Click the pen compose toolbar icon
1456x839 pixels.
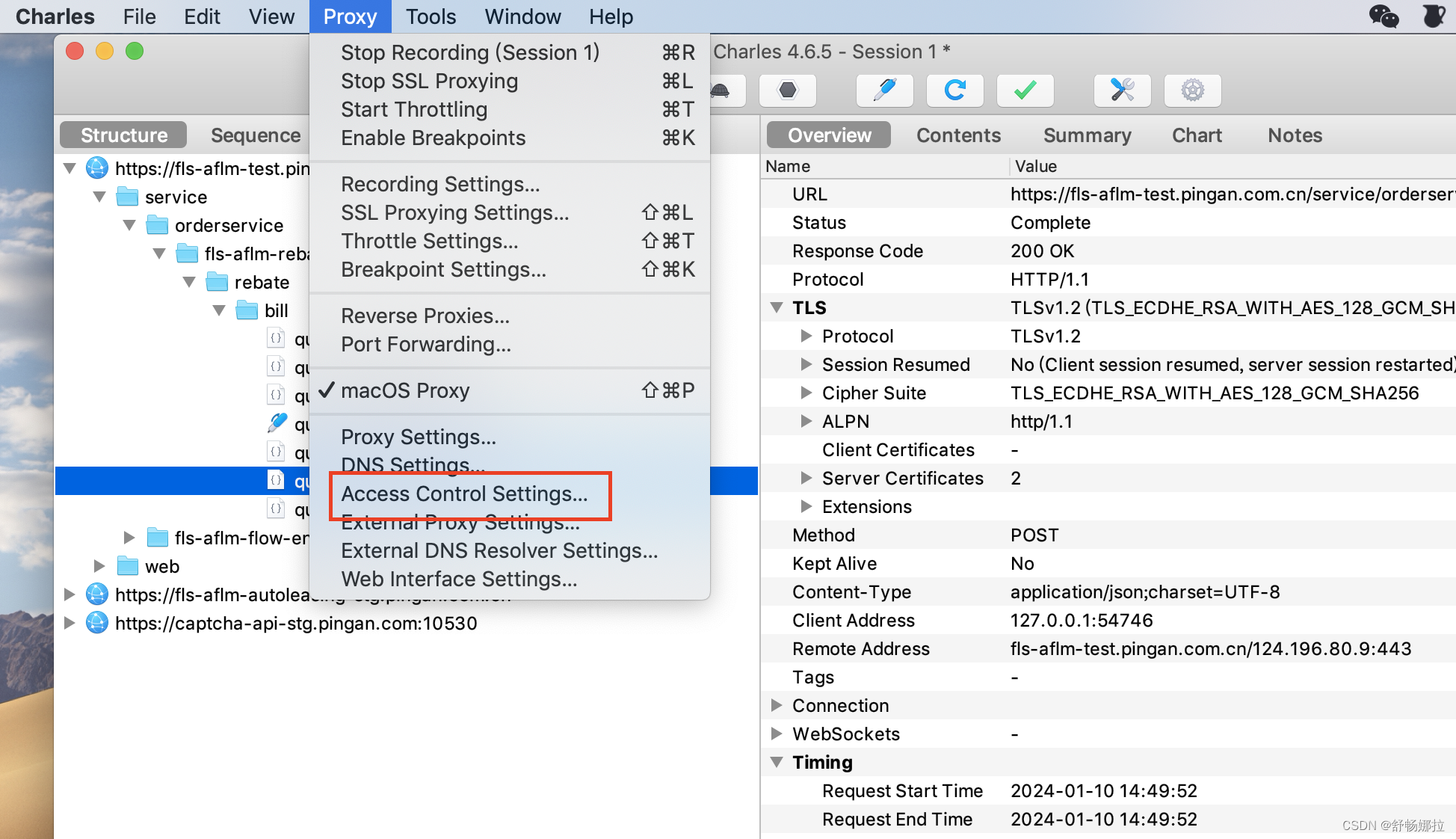pyautogui.click(x=884, y=90)
